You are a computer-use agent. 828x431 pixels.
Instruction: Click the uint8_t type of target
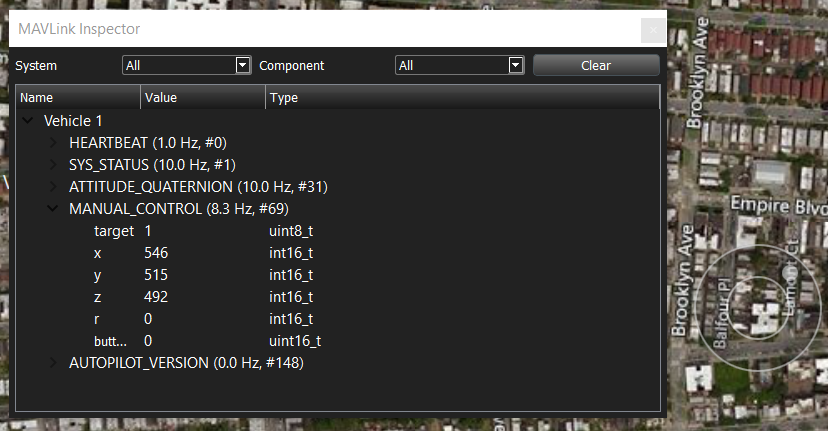(x=291, y=231)
